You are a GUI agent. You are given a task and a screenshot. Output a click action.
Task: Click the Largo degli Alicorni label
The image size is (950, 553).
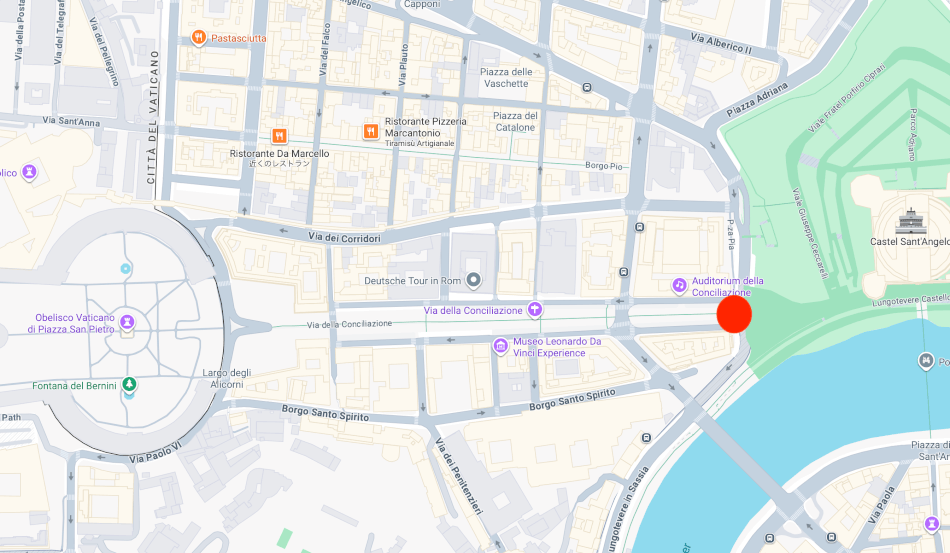point(227,379)
